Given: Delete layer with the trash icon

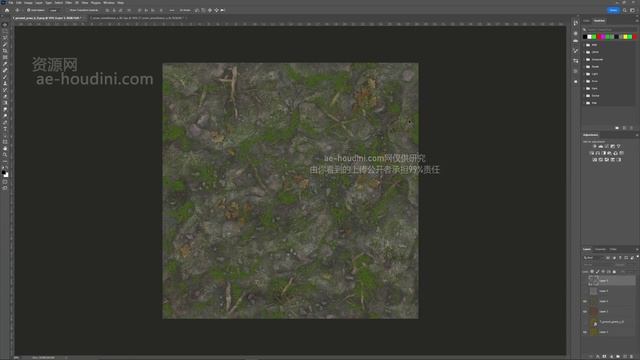Looking at the screenshot, I should tap(631, 356).
